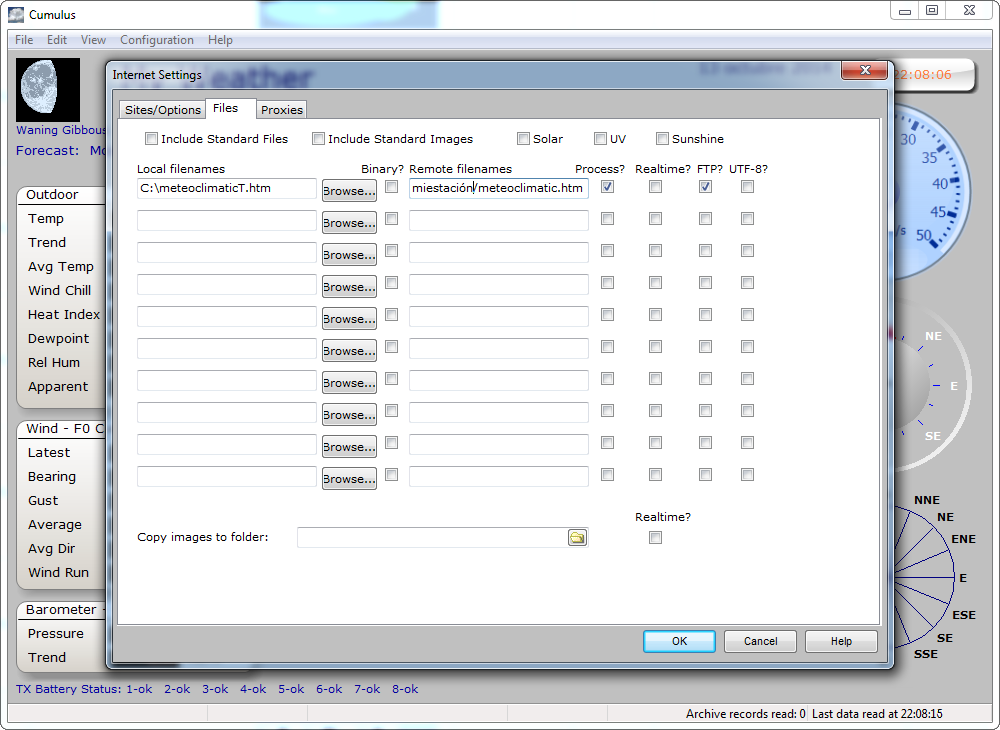Enable Include Standard Files checkbox
The width and height of the screenshot is (1000, 730).
[152, 139]
